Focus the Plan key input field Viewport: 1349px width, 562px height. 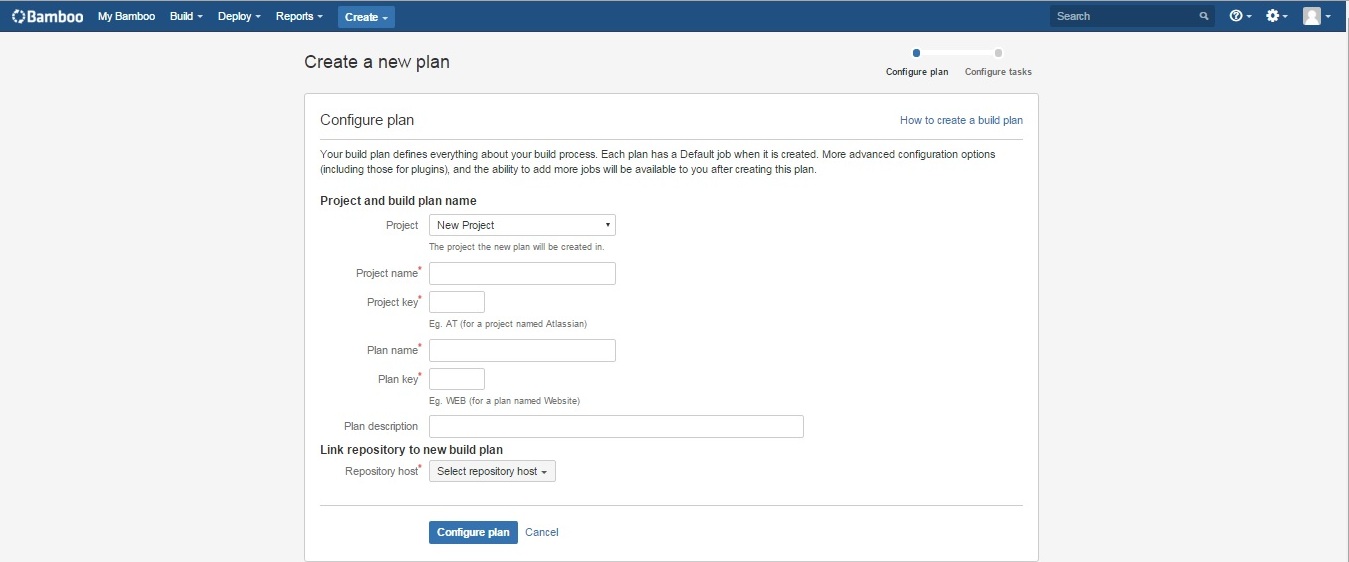pyautogui.click(x=457, y=379)
